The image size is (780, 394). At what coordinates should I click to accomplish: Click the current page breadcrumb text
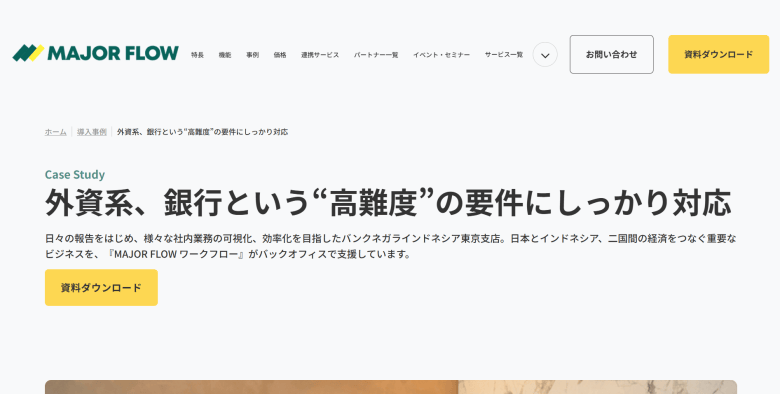202,132
